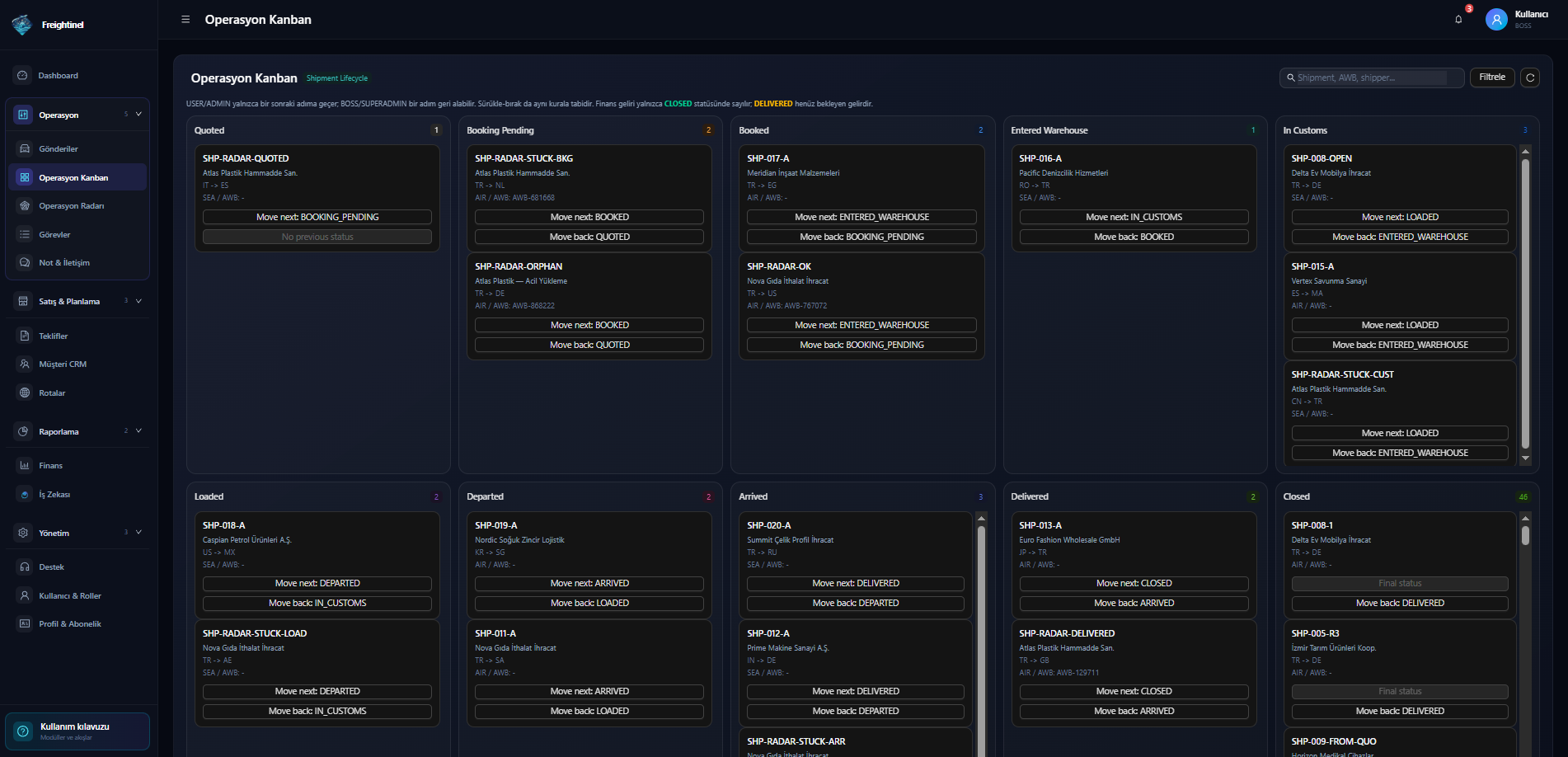
Task: Click the Closed column count 46
Action: pos(1523,496)
